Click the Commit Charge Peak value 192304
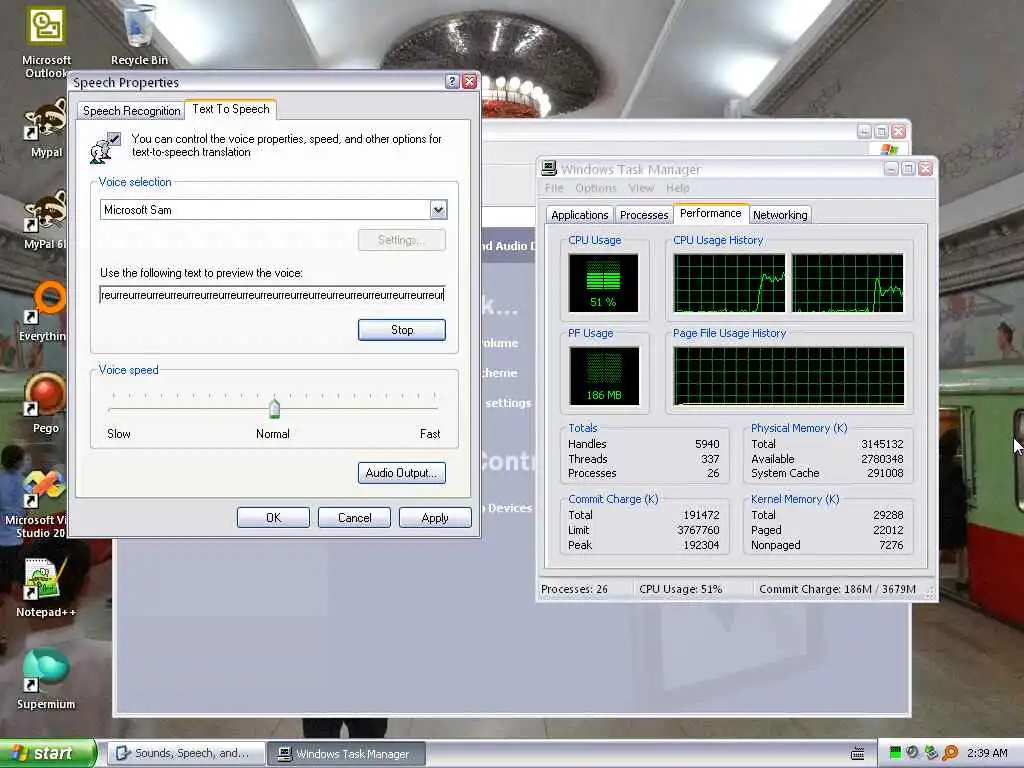Viewport: 1024px width, 768px height. (701, 545)
